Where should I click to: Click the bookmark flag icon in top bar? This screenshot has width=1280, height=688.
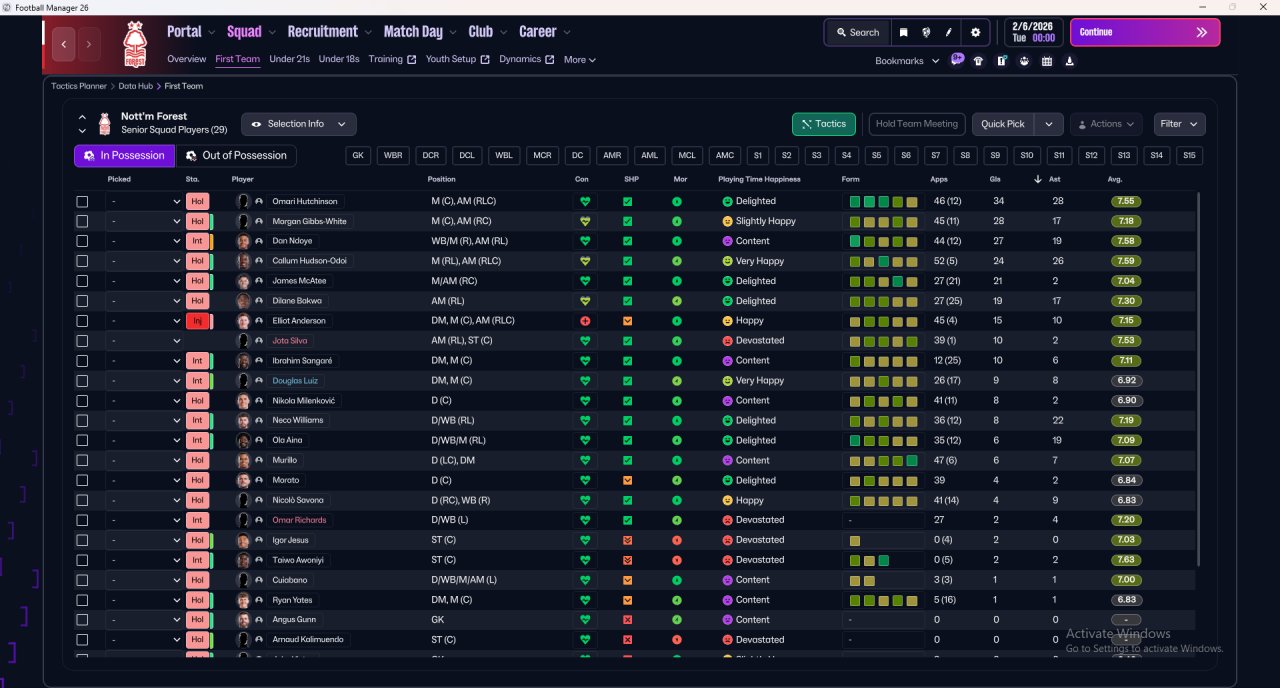point(903,32)
